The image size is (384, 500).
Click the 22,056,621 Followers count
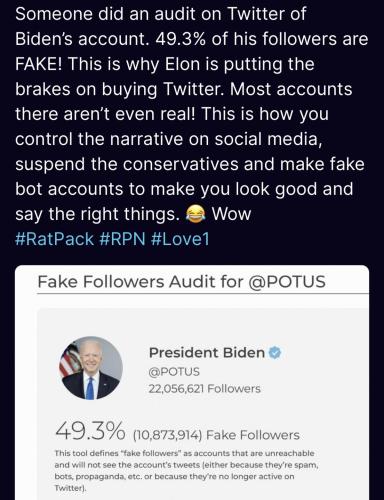click(204, 388)
